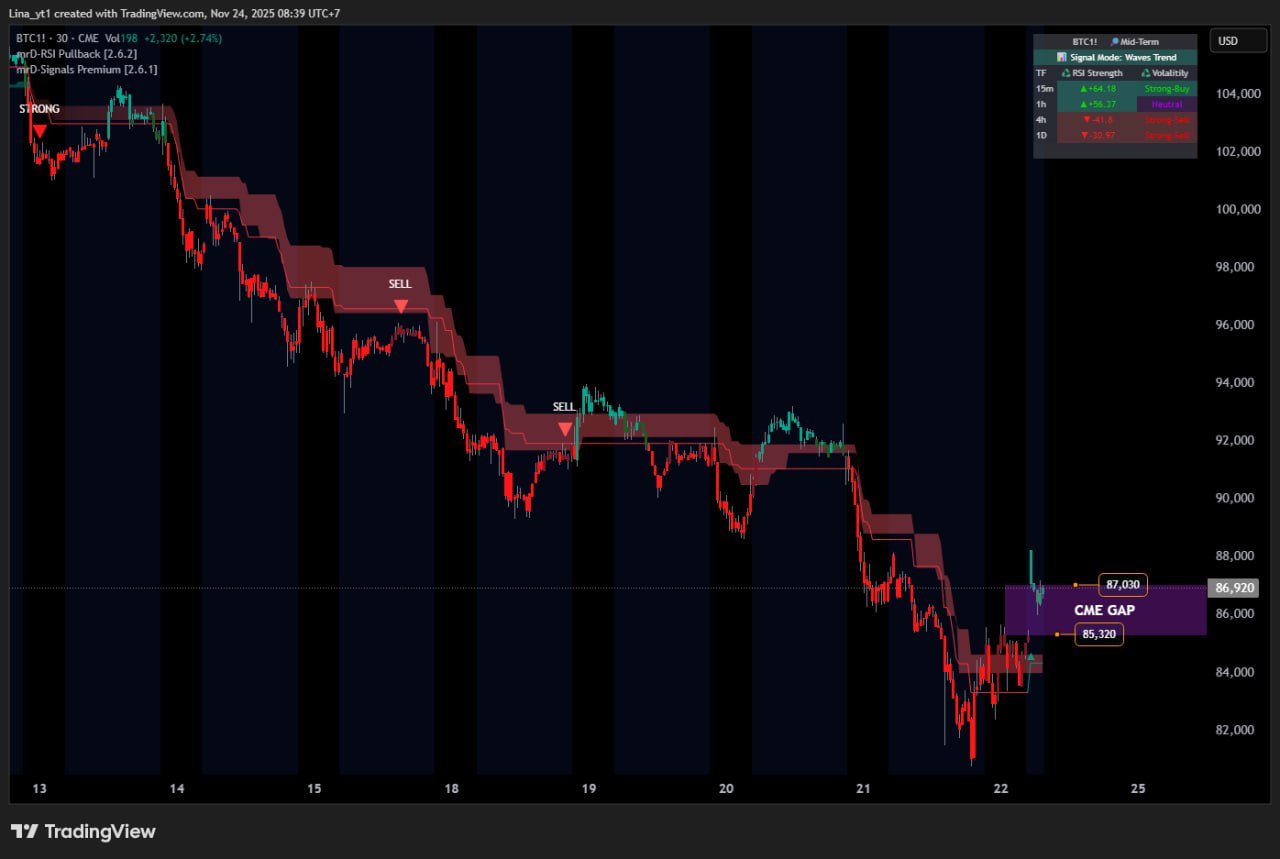The width and height of the screenshot is (1280, 859).
Task: Click the 15m Strong-Buy table cell
Action: [x=1167, y=89]
